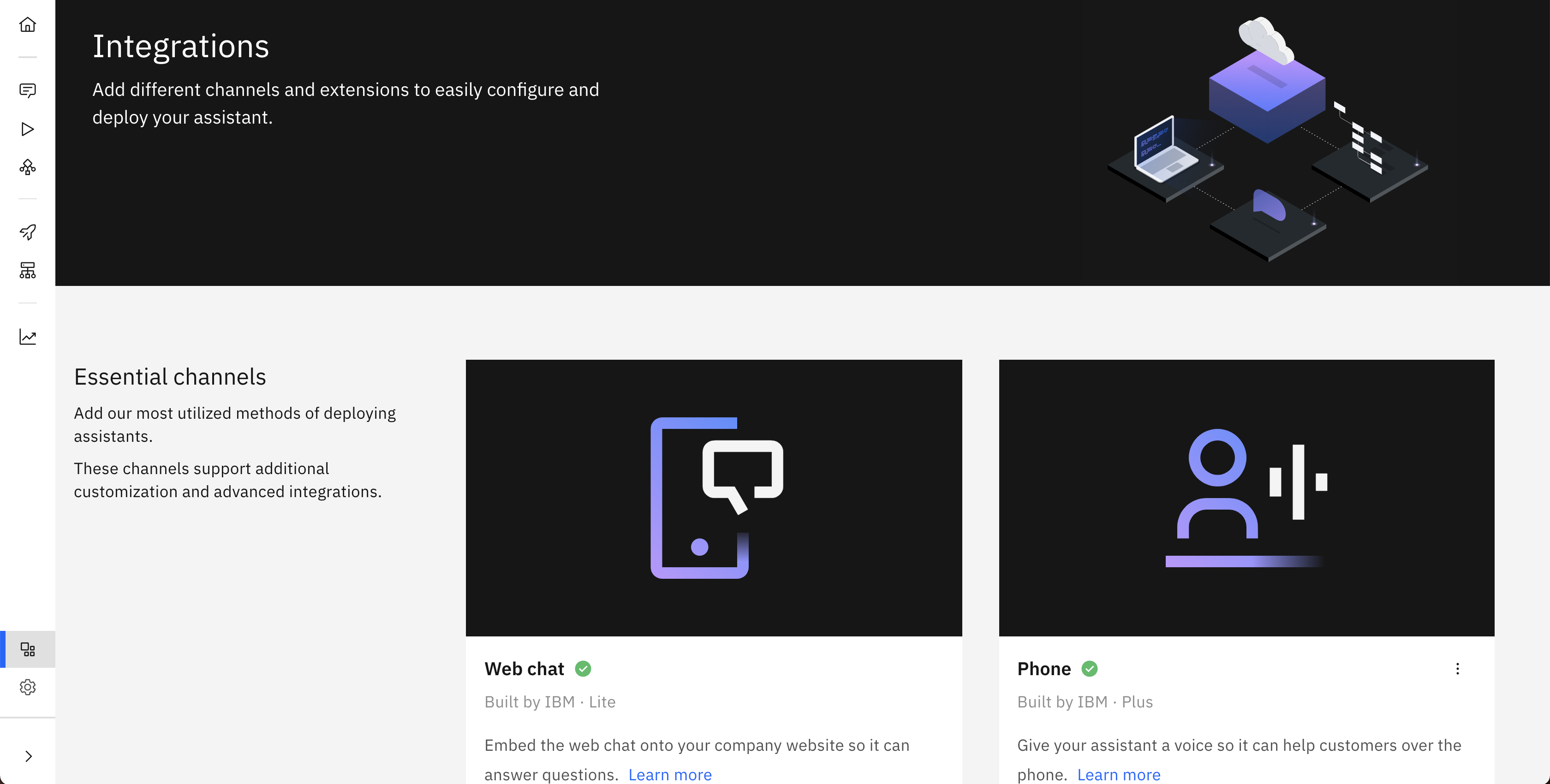Select the Preview play icon
The width and height of the screenshot is (1550, 784).
coord(27,129)
